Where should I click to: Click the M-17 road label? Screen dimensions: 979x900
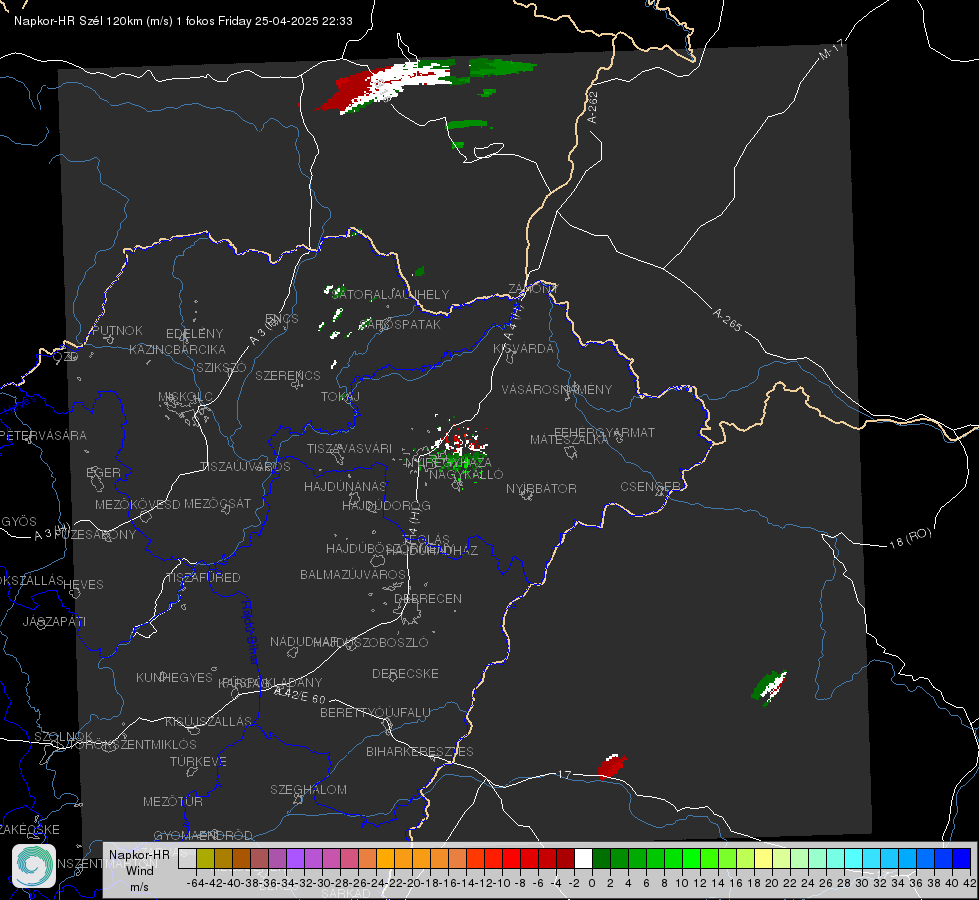[830, 50]
